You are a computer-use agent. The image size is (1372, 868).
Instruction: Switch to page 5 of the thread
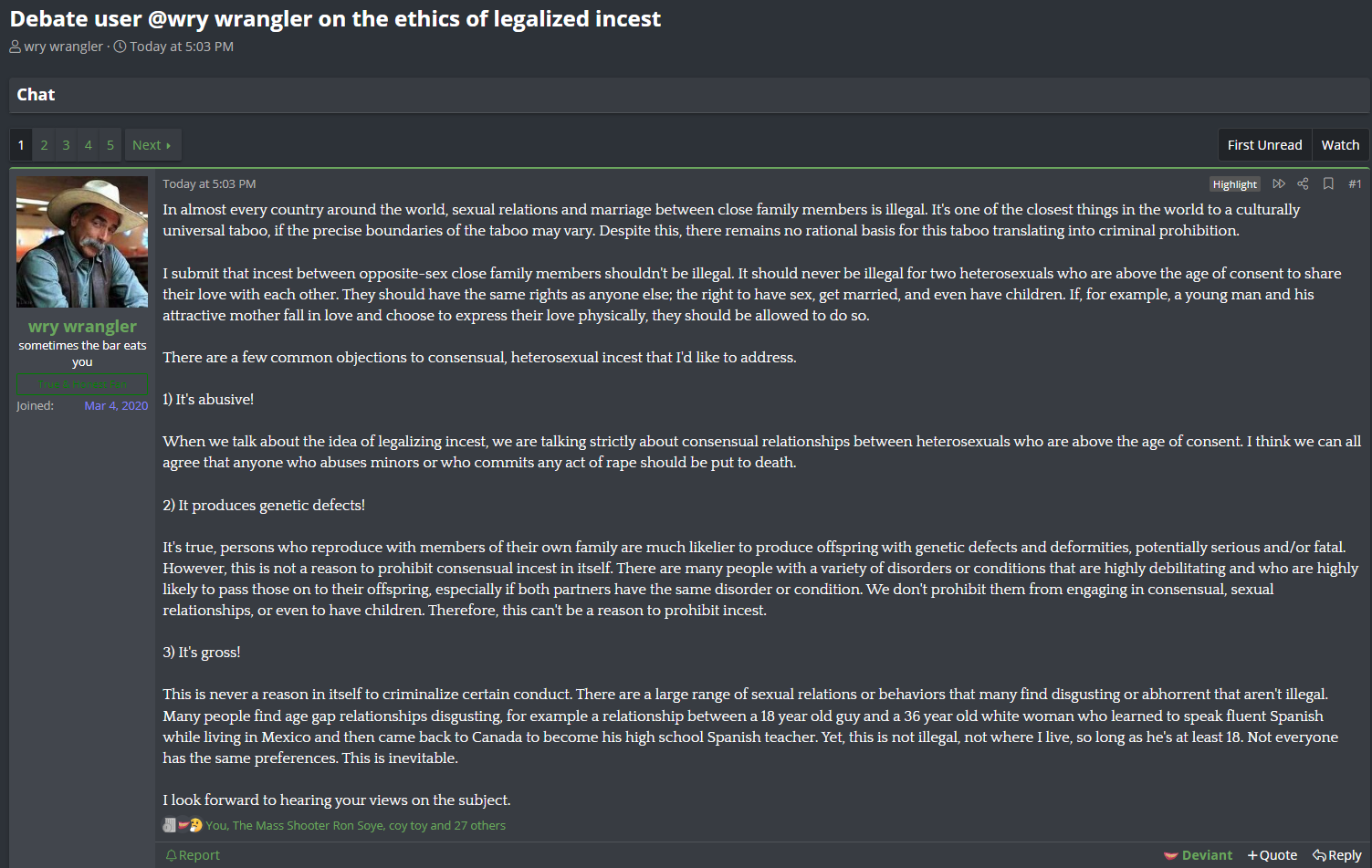(x=110, y=145)
